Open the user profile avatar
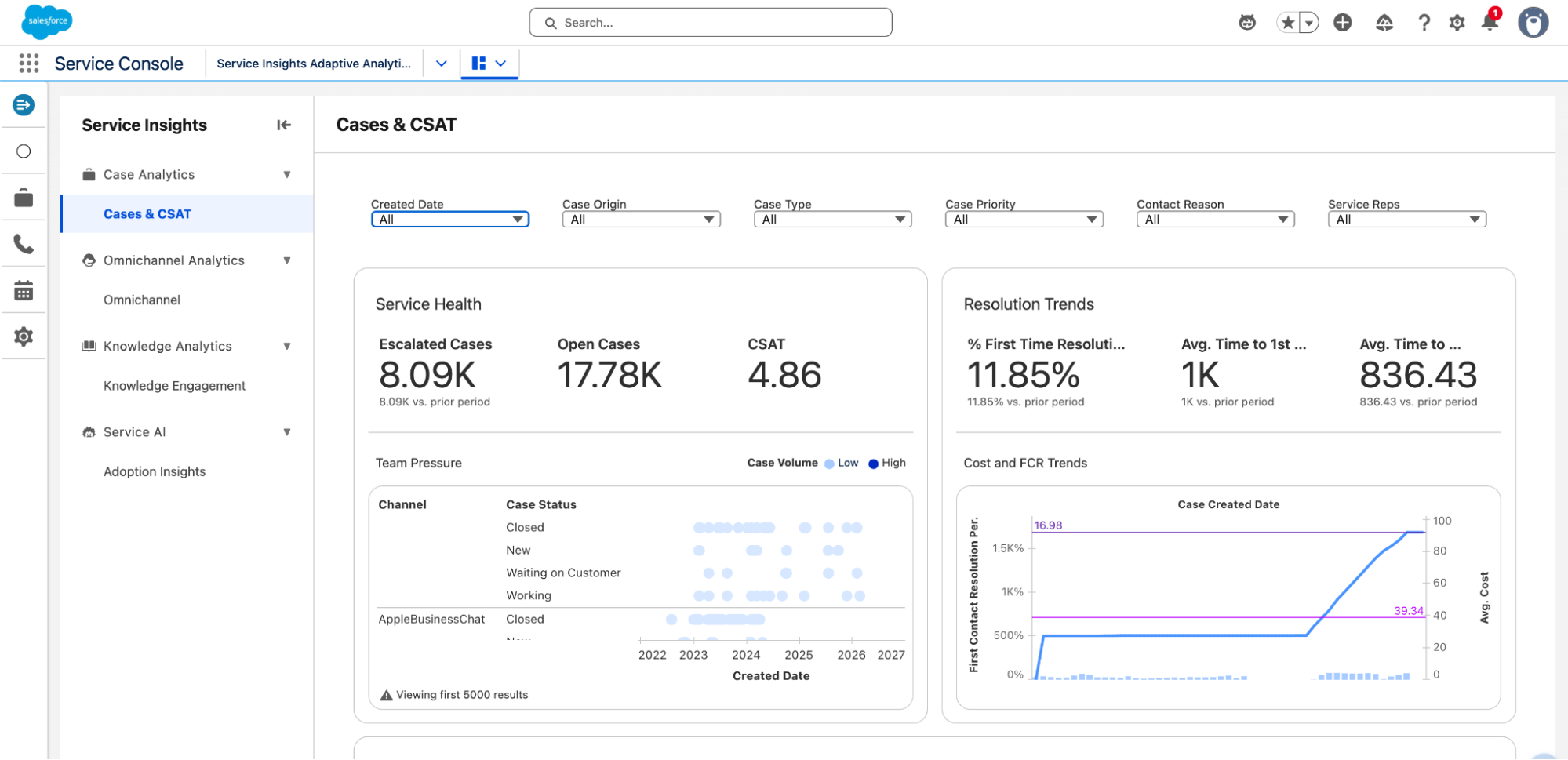Screen dimensions: 1568x760 pyautogui.click(x=1533, y=22)
